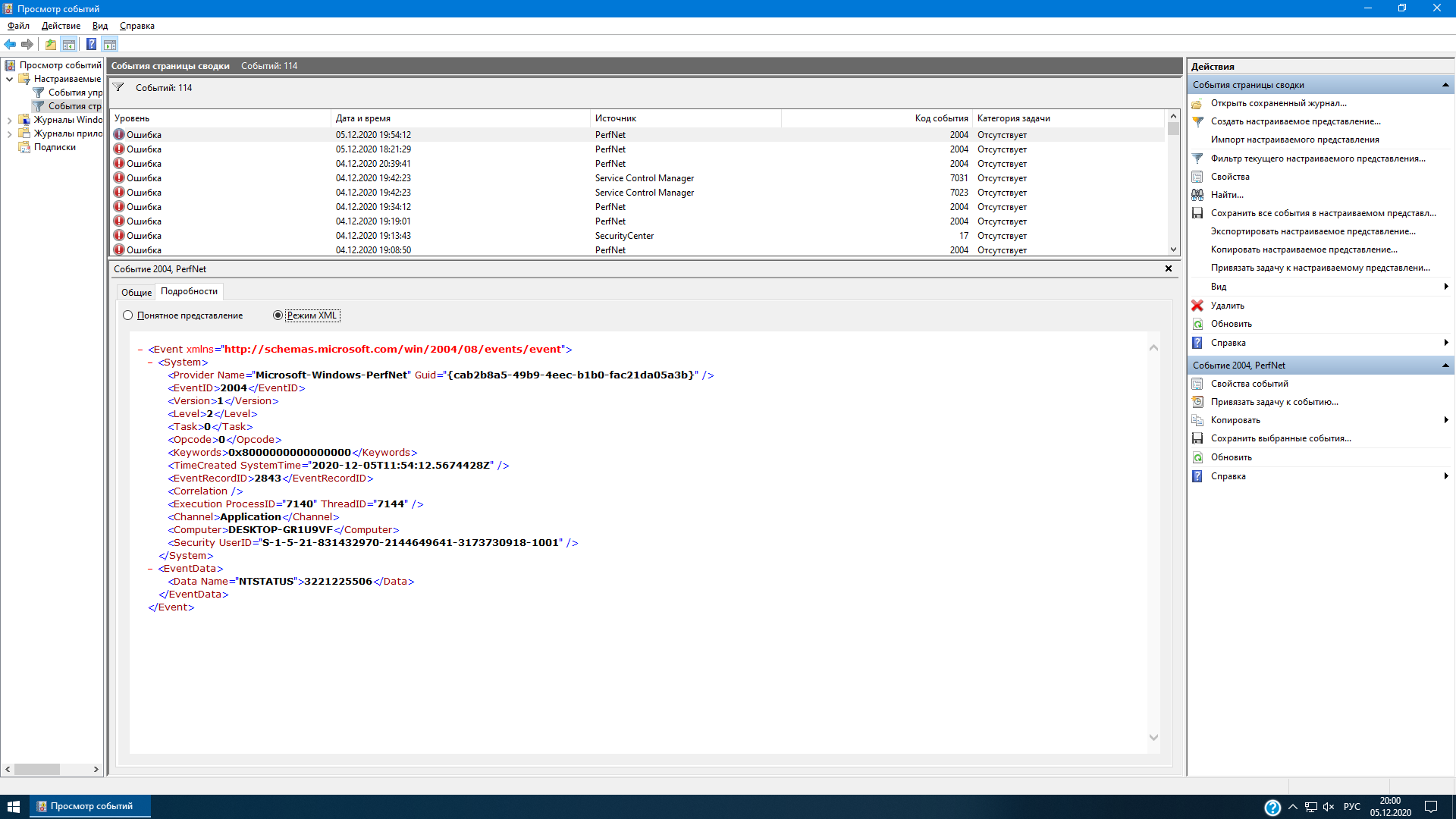Click the Копировать icon in Actions pane
This screenshot has width=1456, height=819.
(1197, 420)
